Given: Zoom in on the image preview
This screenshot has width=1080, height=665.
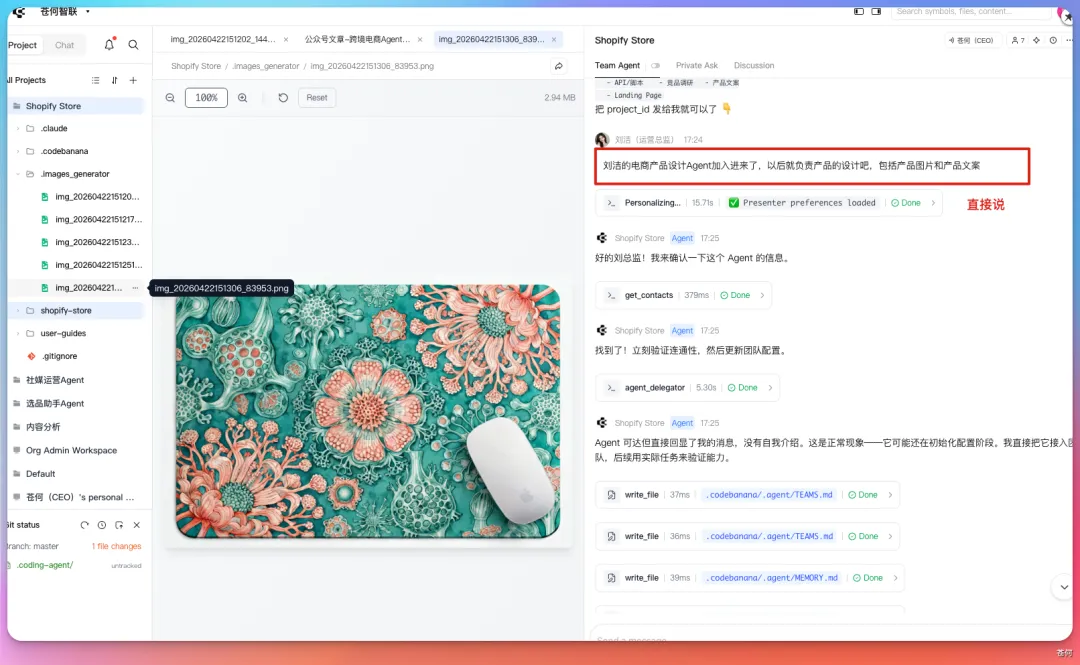Looking at the screenshot, I should [x=243, y=98].
